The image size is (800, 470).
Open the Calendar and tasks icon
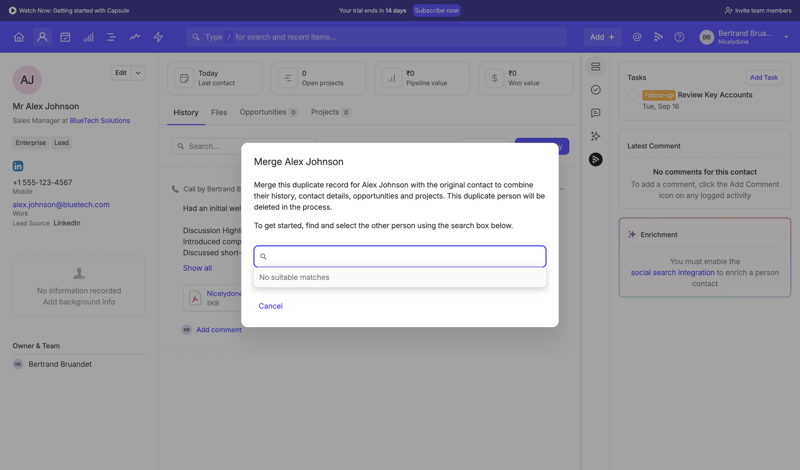point(65,37)
